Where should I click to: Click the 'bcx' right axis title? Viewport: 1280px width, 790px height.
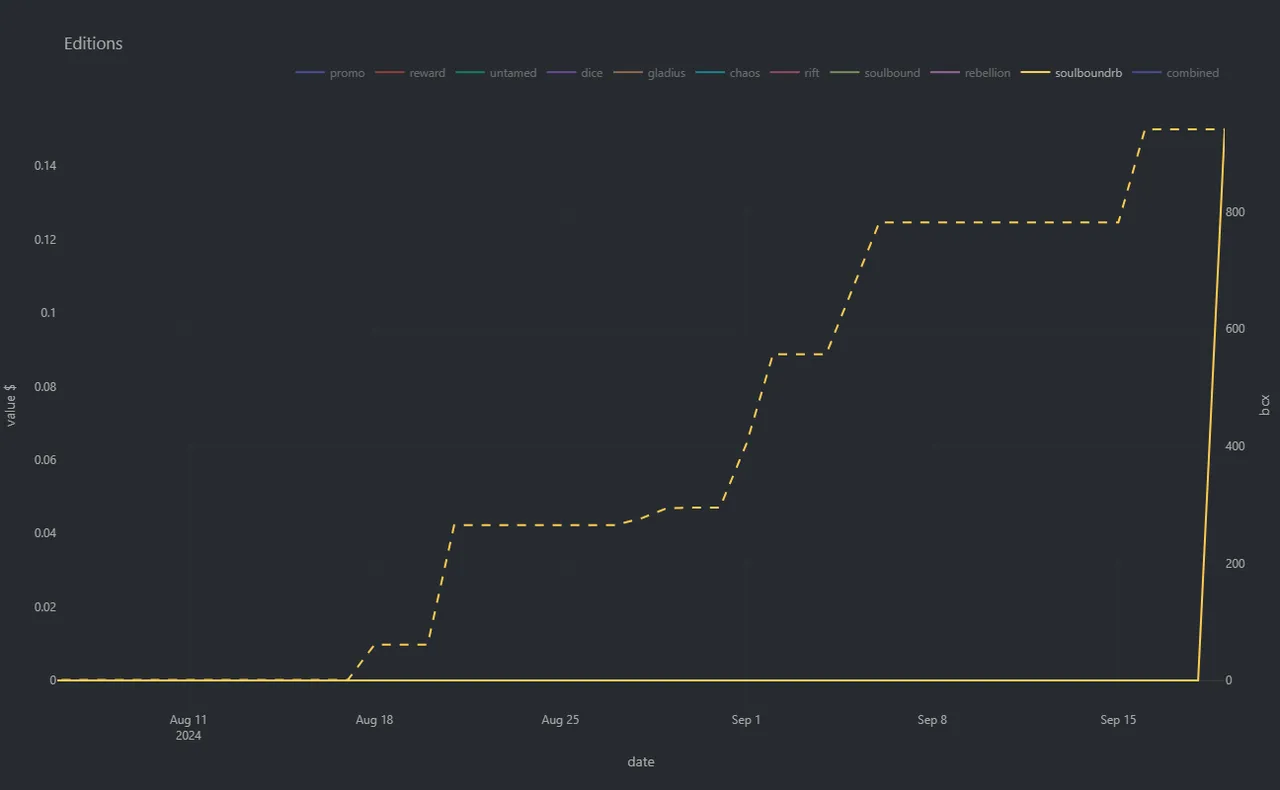[x=1265, y=405]
